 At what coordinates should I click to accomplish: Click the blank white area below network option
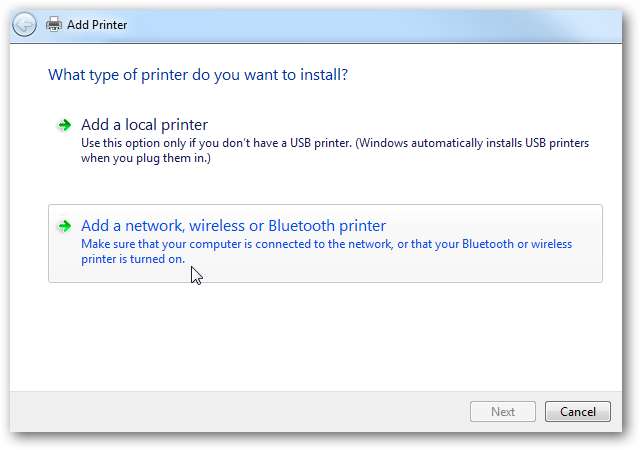pos(320,330)
